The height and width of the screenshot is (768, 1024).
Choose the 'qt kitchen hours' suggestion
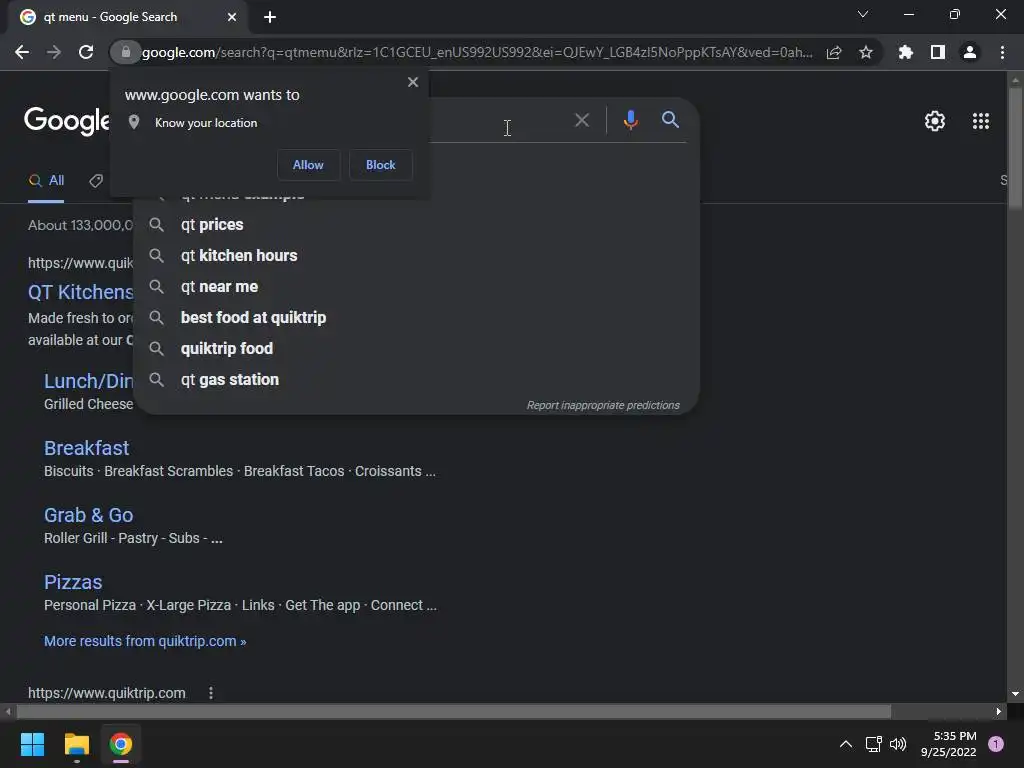416,255
